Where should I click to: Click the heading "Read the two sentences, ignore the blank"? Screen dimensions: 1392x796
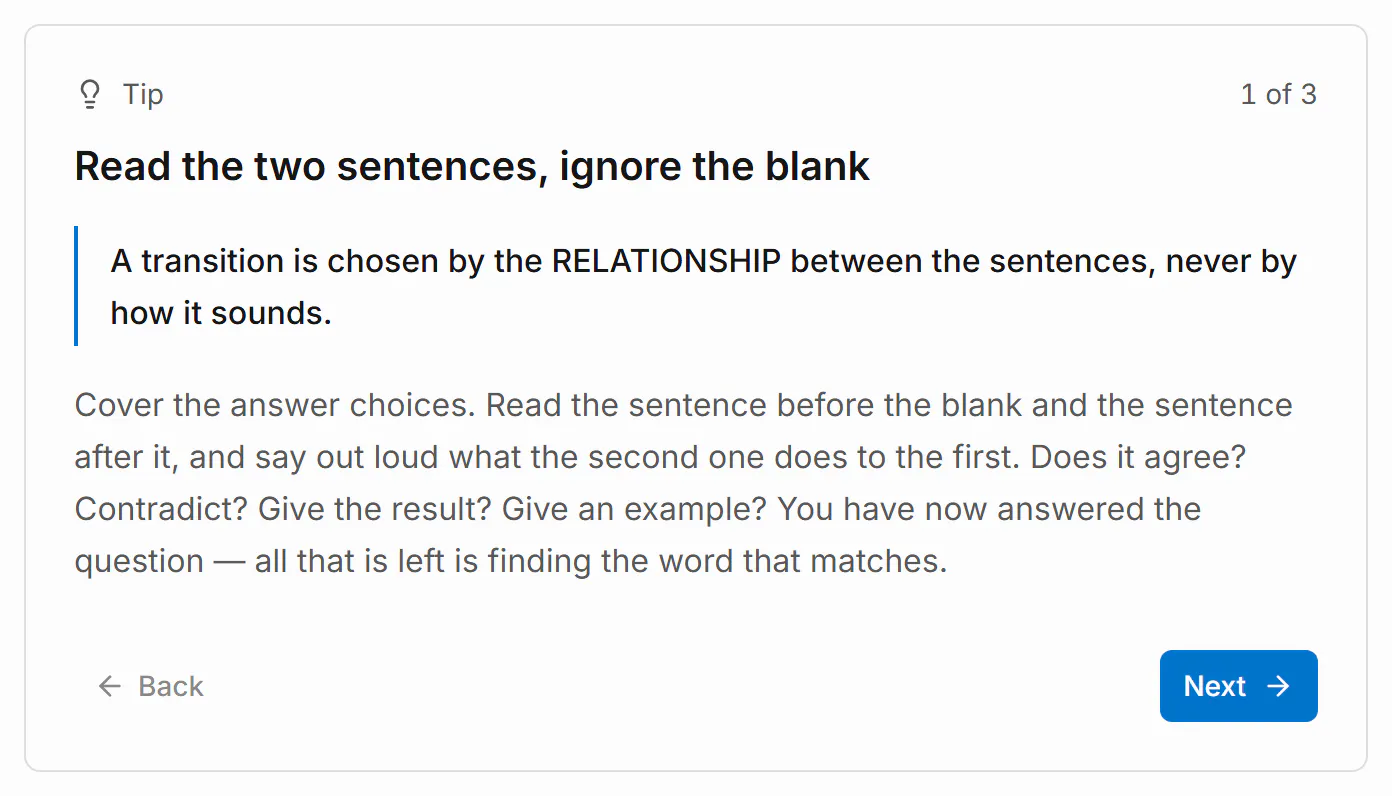click(x=472, y=166)
